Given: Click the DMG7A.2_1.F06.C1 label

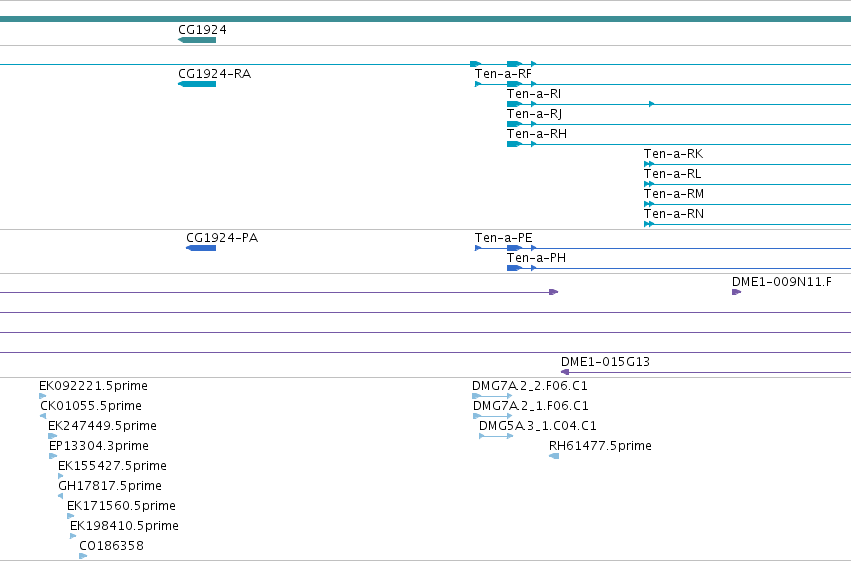Looking at the screenshot, I should (531, 406).
